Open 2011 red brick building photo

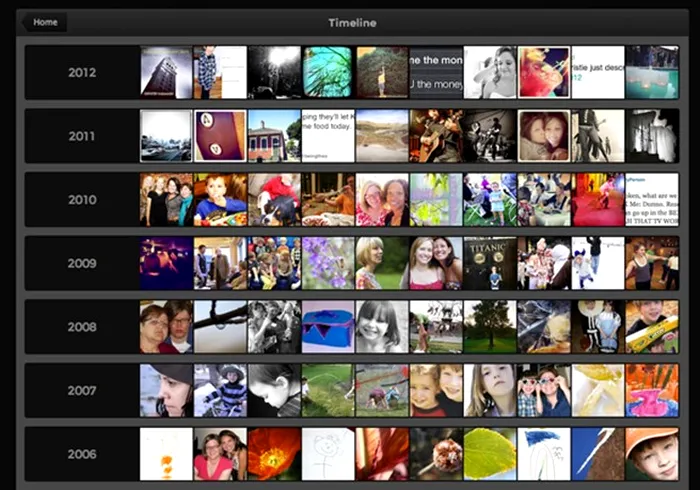(274, 136)
